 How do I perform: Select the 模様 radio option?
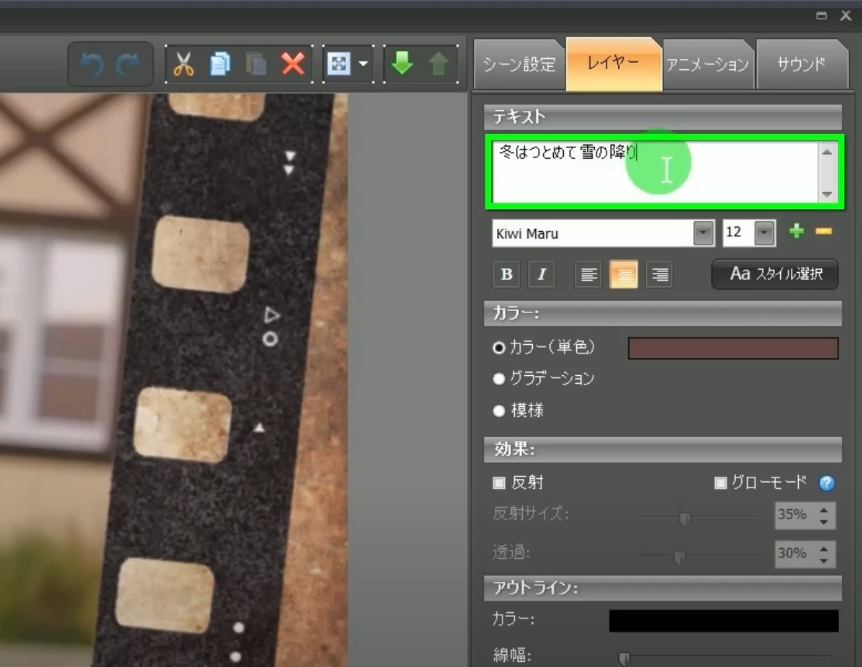coord(499,411)
